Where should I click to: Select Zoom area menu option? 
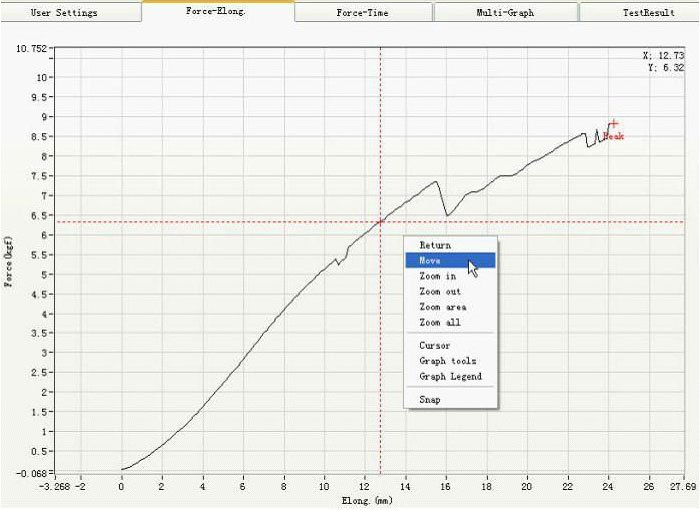(x=442, y=307)
